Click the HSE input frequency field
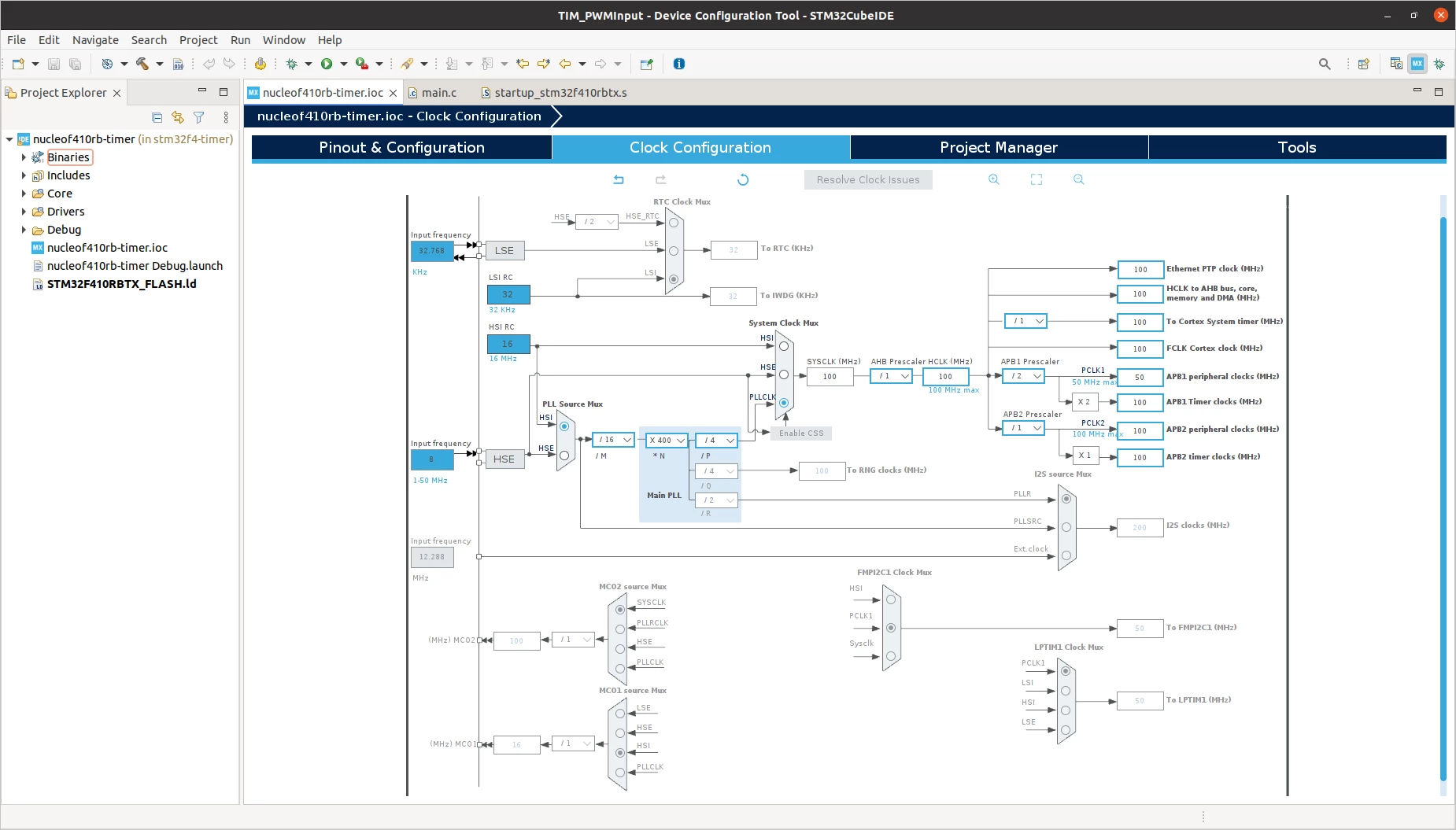Image resolution: width=1456 pixels, height=830 pixels. tap(432, 459)
